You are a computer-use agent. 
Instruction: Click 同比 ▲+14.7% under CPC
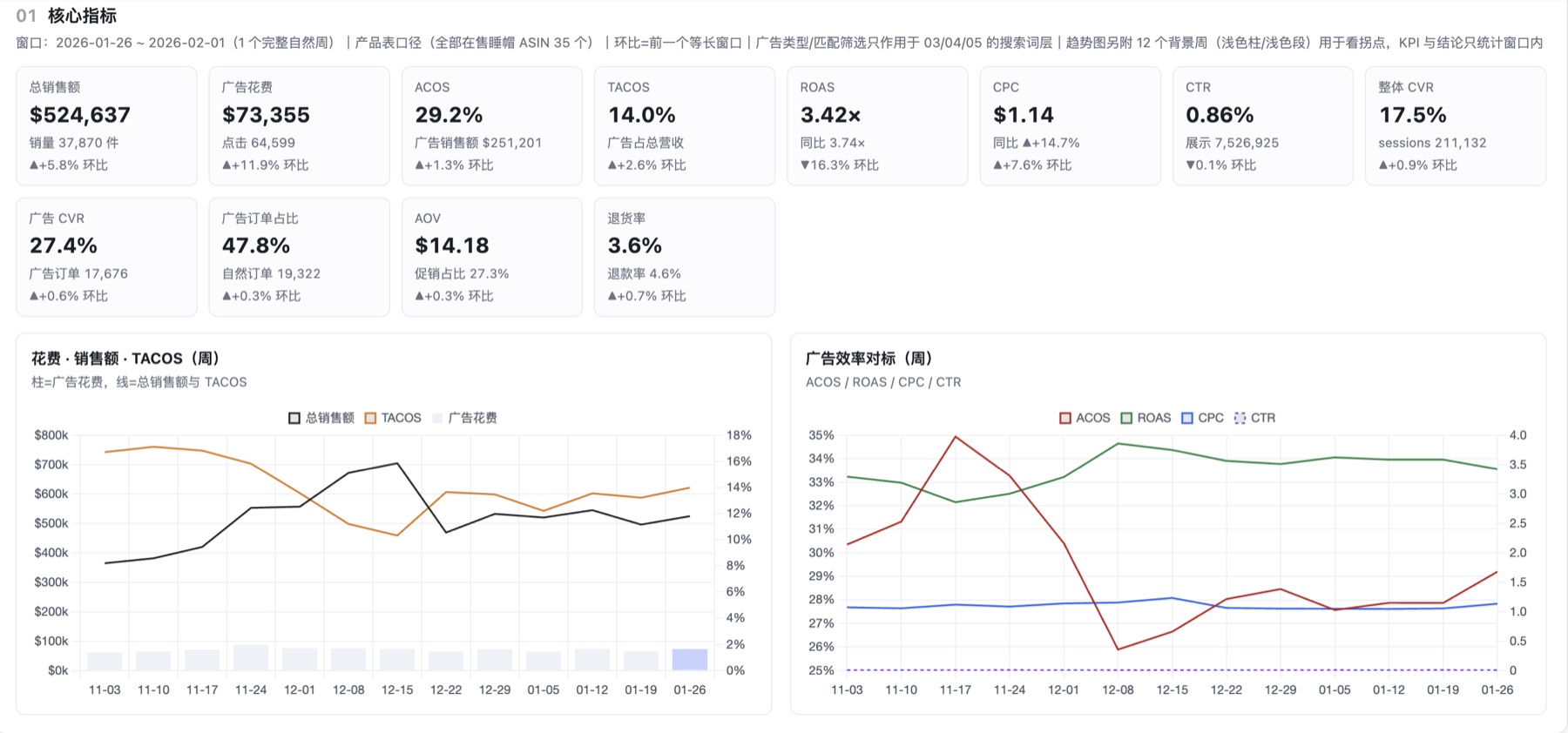click(x=1037, y=143)
